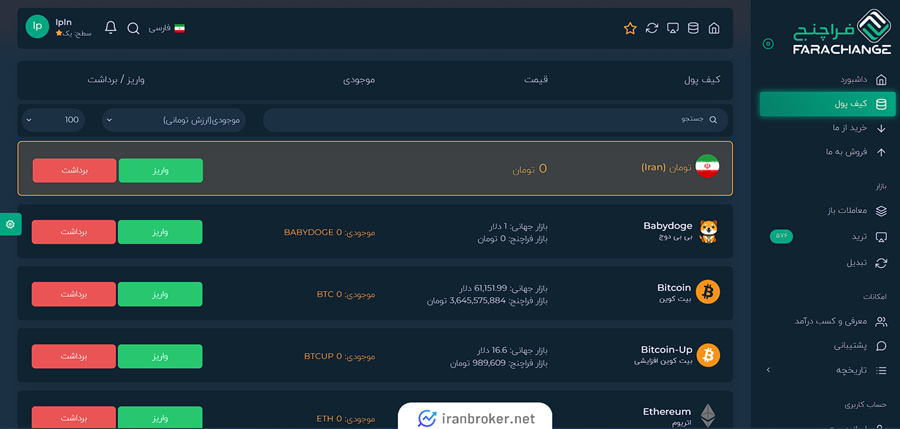
Task: Open معرفی و کسب درآمد in sidebar
Action: [x=841, y=322]
